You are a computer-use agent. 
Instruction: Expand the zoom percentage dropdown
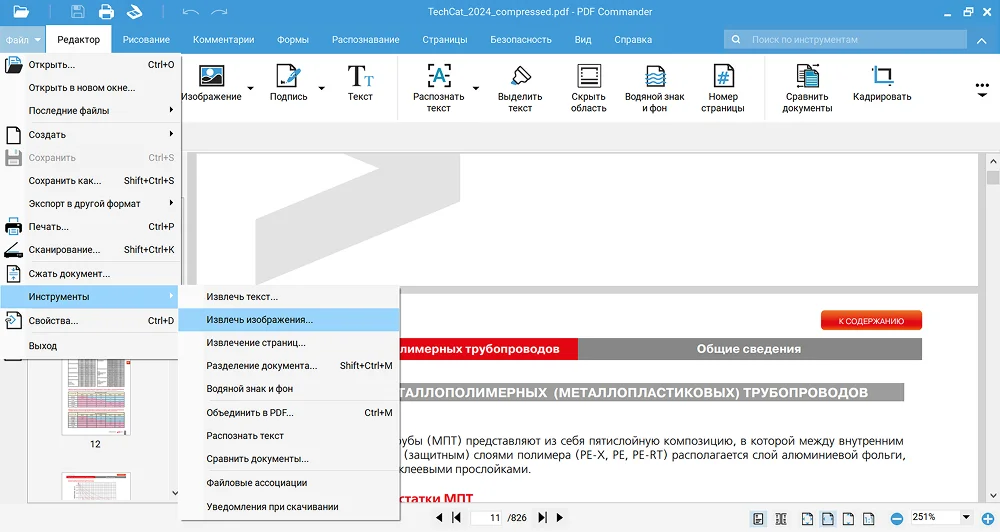click(965, 518)
